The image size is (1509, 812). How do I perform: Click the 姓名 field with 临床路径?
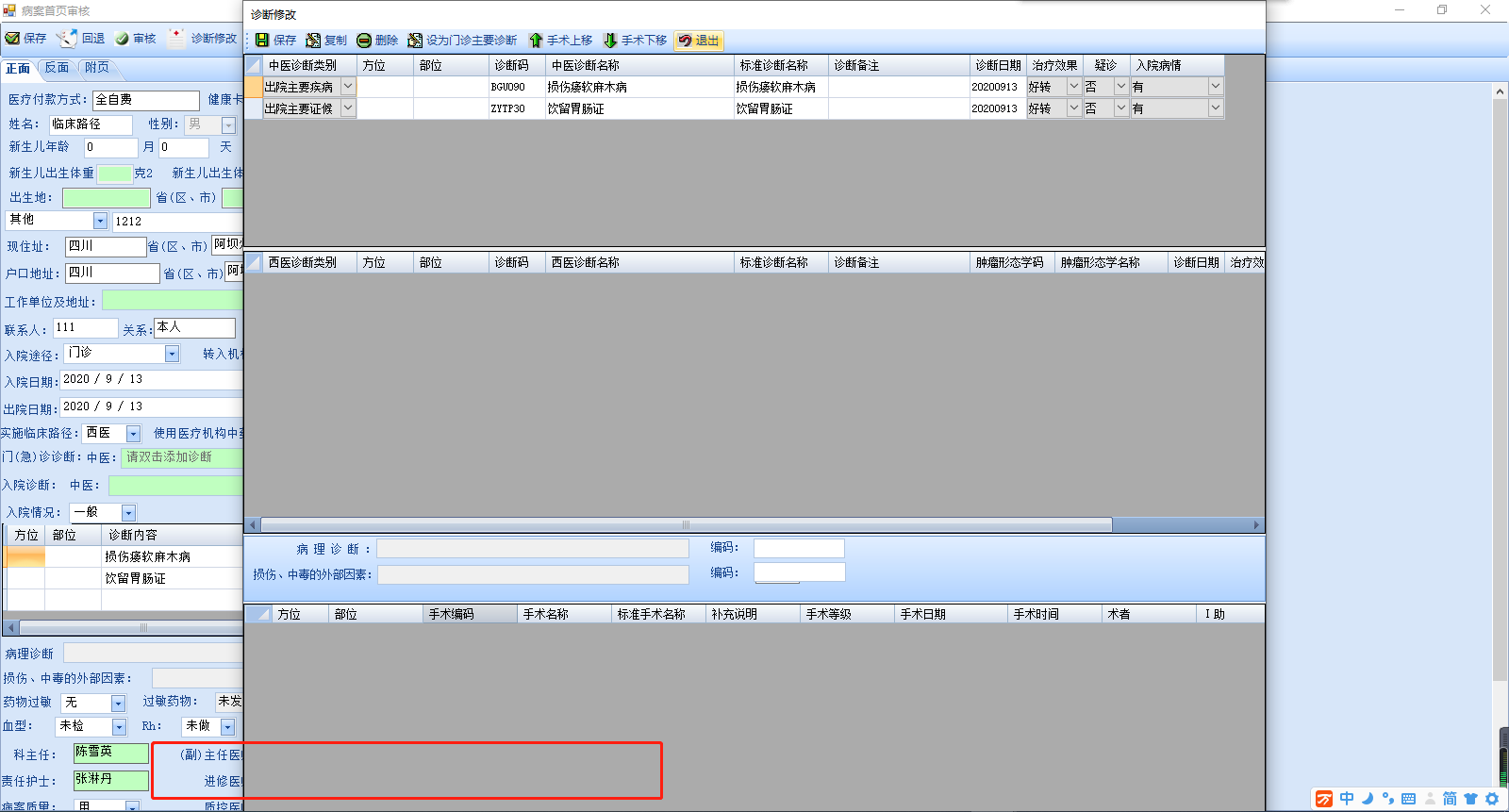coord(91,124)
